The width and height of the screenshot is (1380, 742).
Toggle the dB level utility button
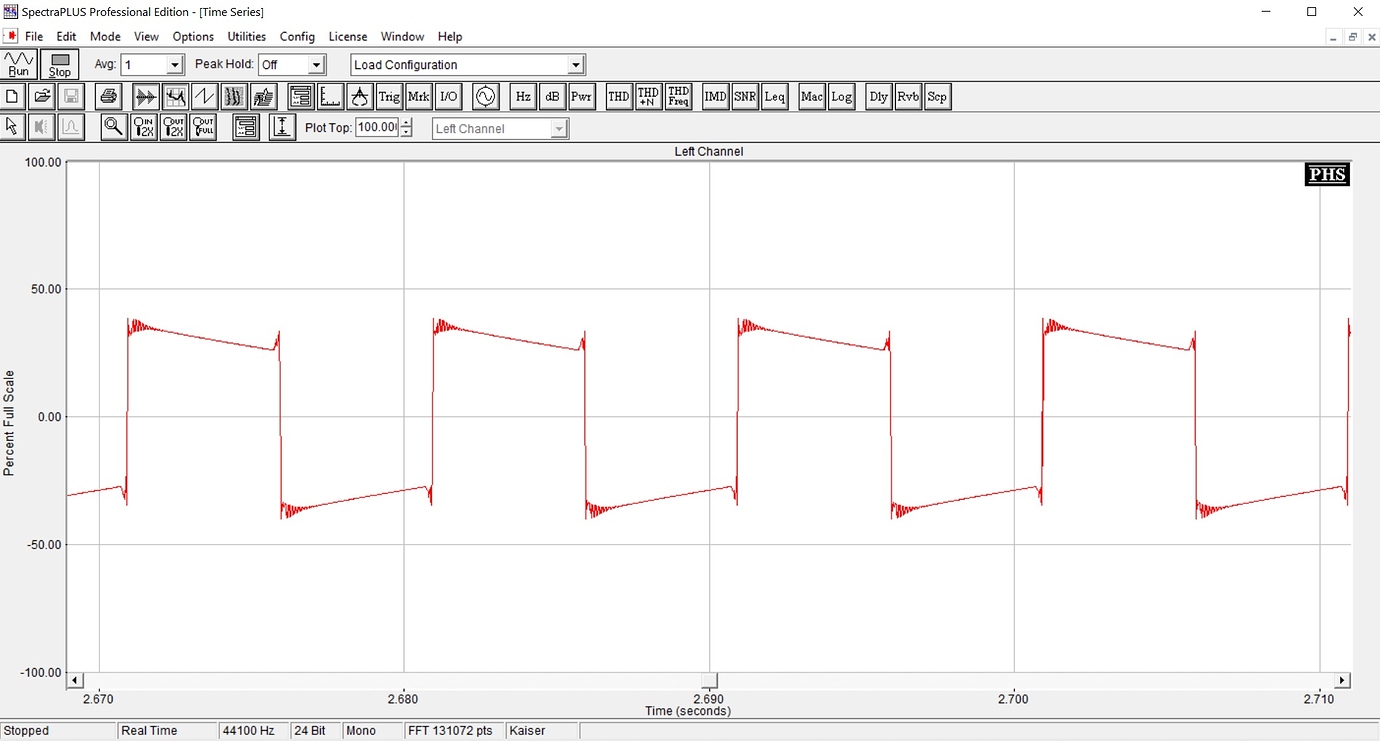coord(552,97)
